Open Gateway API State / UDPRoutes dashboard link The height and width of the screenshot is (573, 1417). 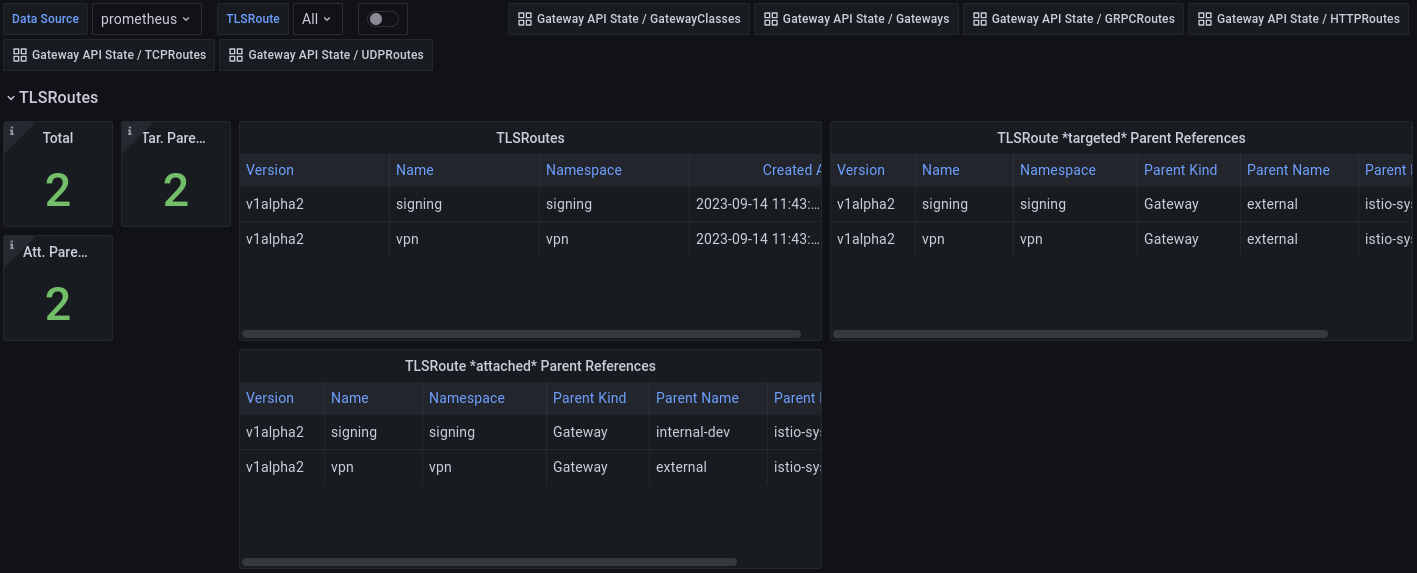pos(326,55)
